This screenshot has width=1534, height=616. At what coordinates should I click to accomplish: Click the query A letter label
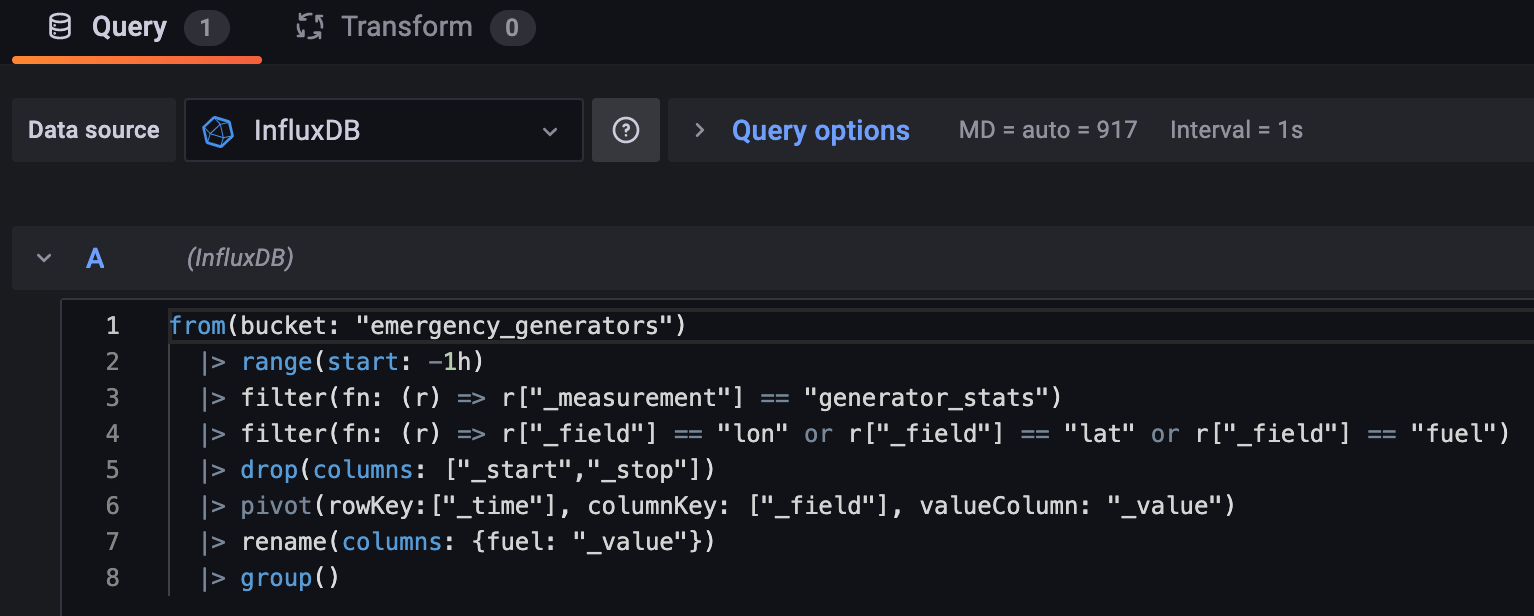click(95, 257)
